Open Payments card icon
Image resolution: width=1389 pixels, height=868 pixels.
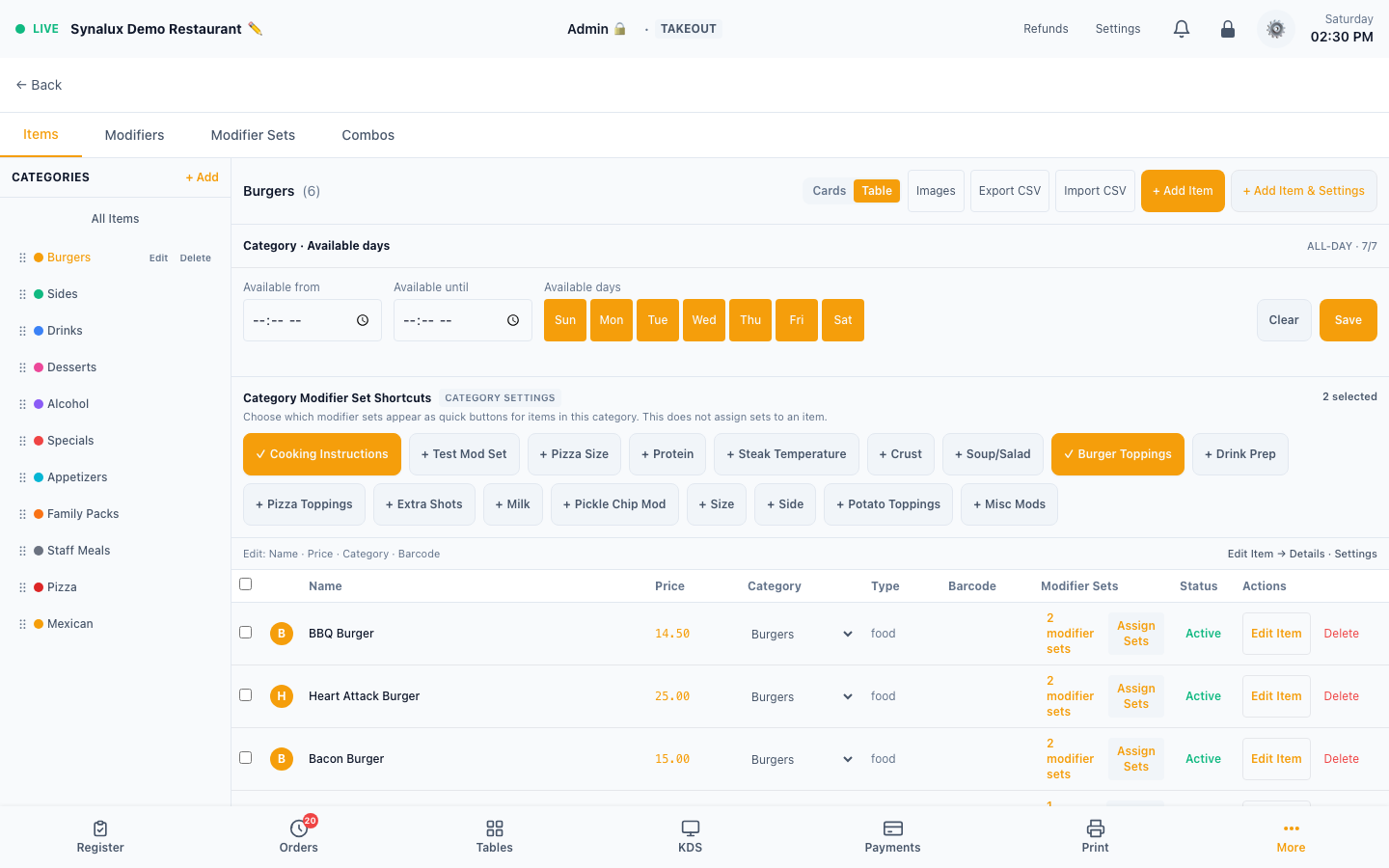[x=893, y=828]
